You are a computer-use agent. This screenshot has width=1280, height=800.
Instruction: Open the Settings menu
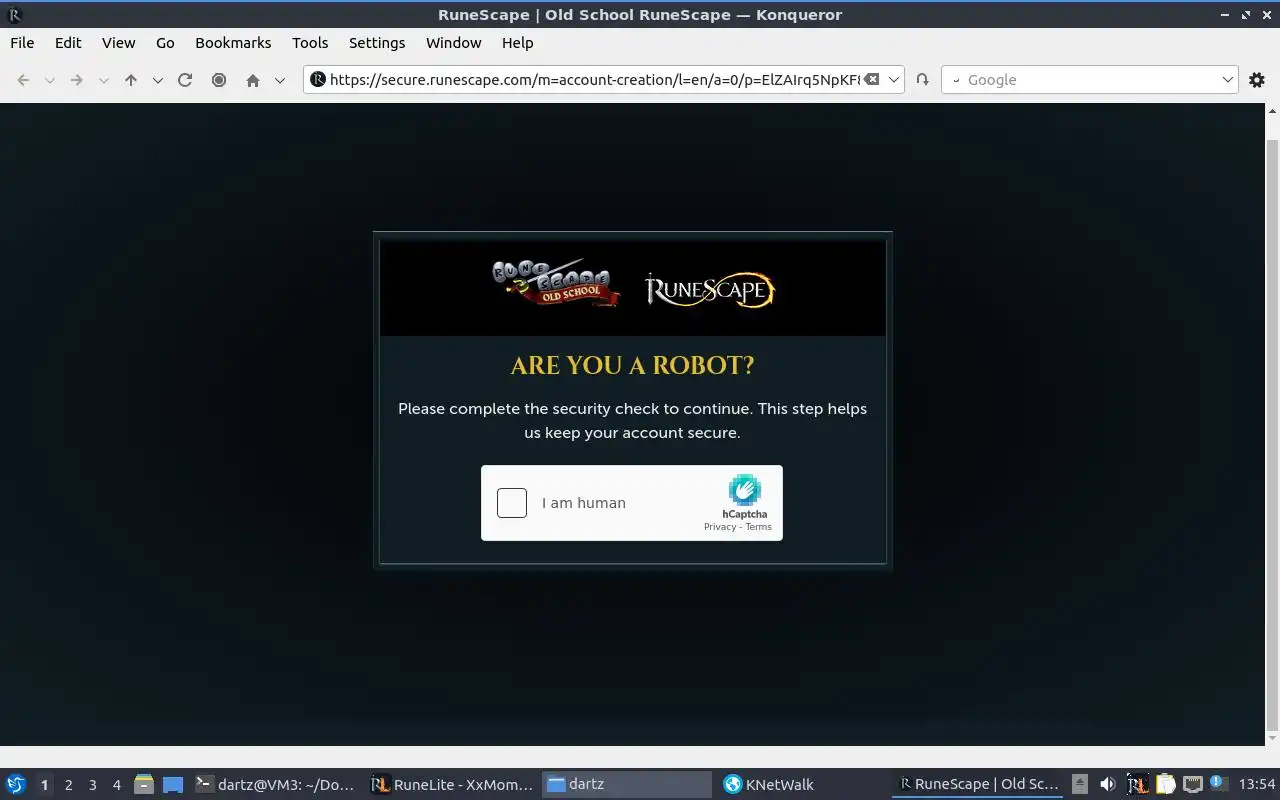[x=377, y=43]
